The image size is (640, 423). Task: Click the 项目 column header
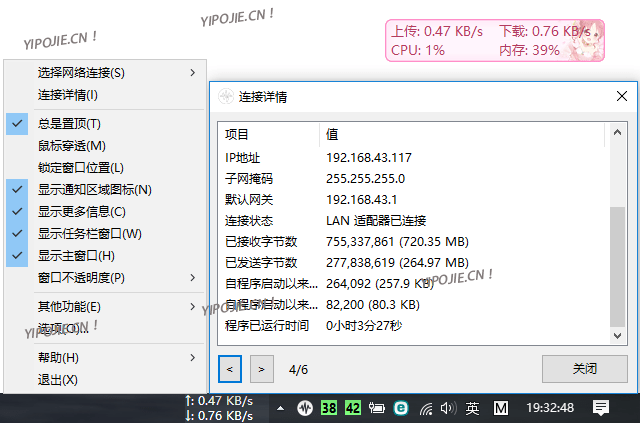(x=269, y=134)
